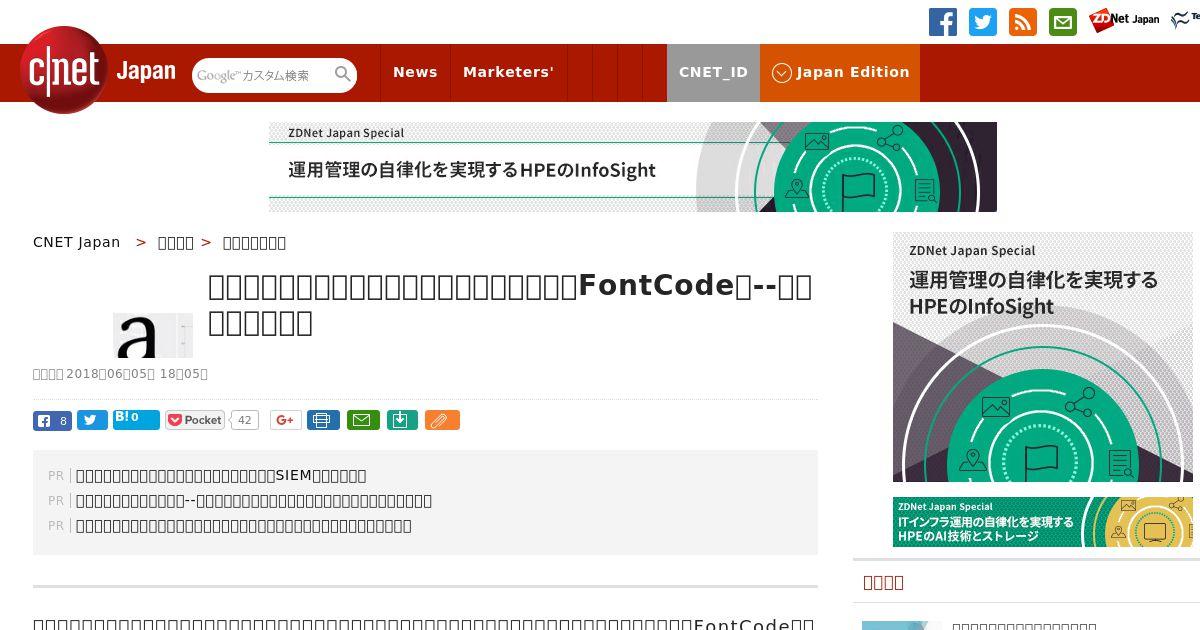Share article on Google+
1200x630 pixels.
(x=286, y=420)
